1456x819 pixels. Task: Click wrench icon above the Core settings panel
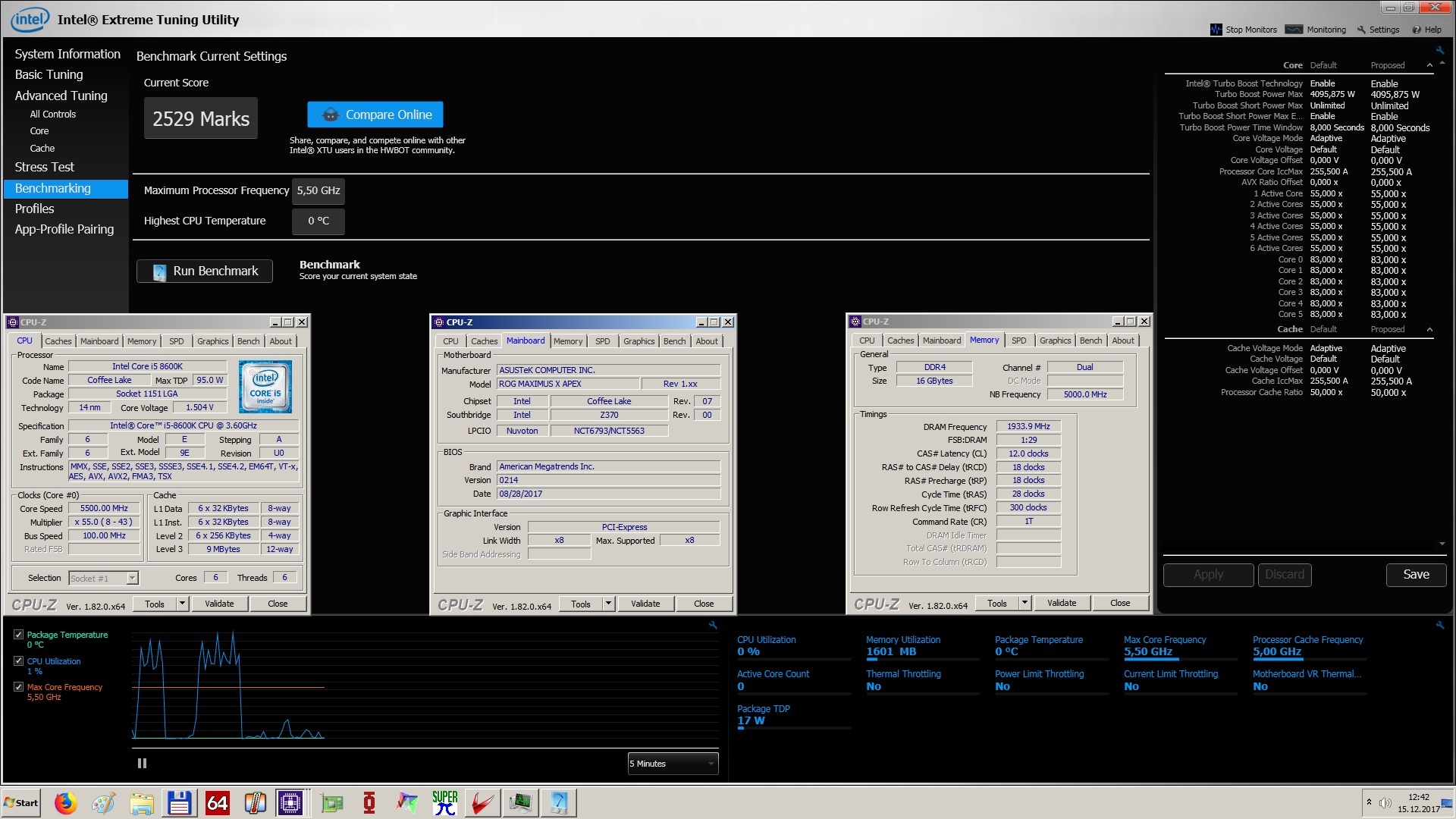coord(1439,50)
